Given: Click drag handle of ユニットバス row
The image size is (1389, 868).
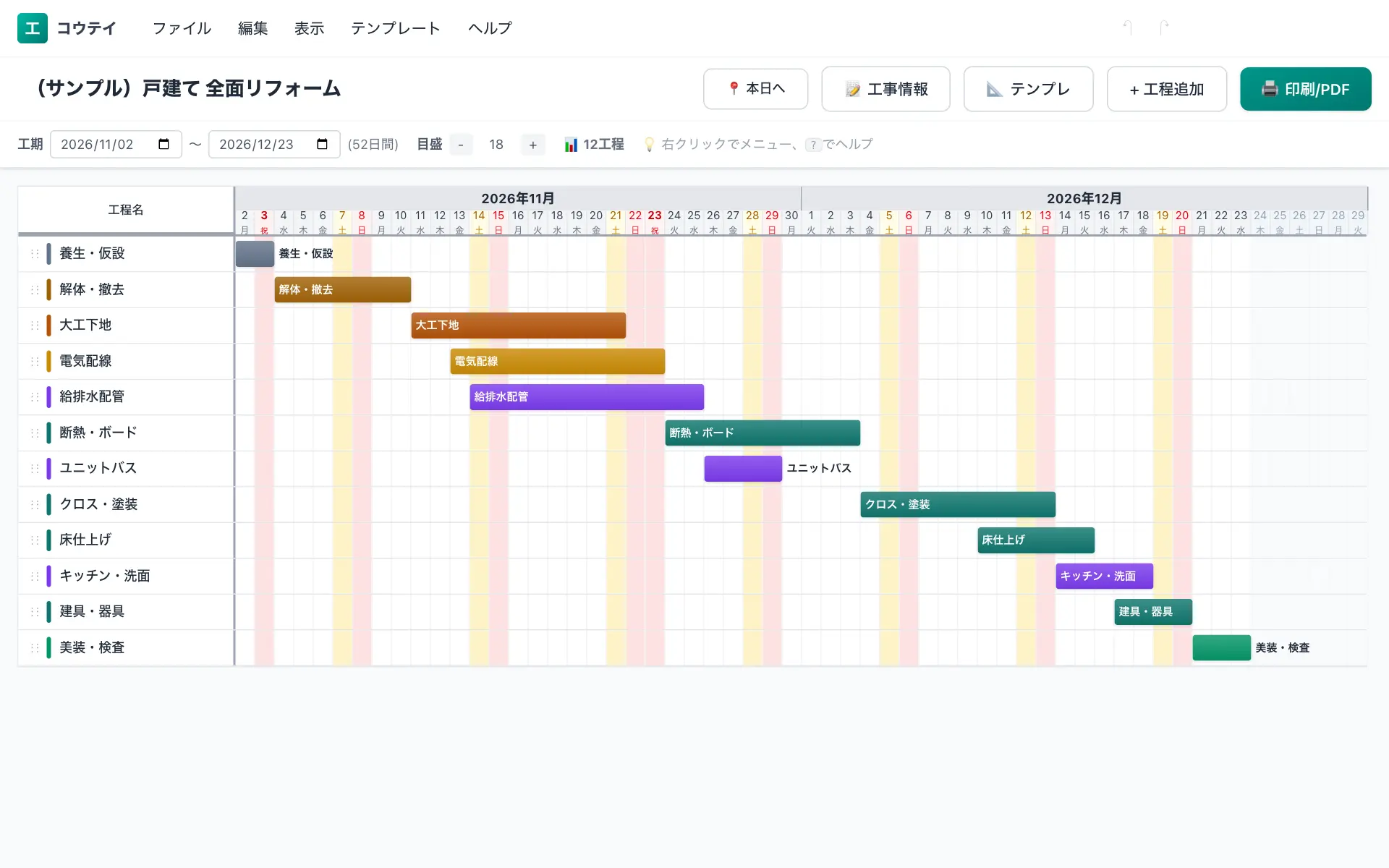Looking at the screenshot, I should click(x=34, y=468).
